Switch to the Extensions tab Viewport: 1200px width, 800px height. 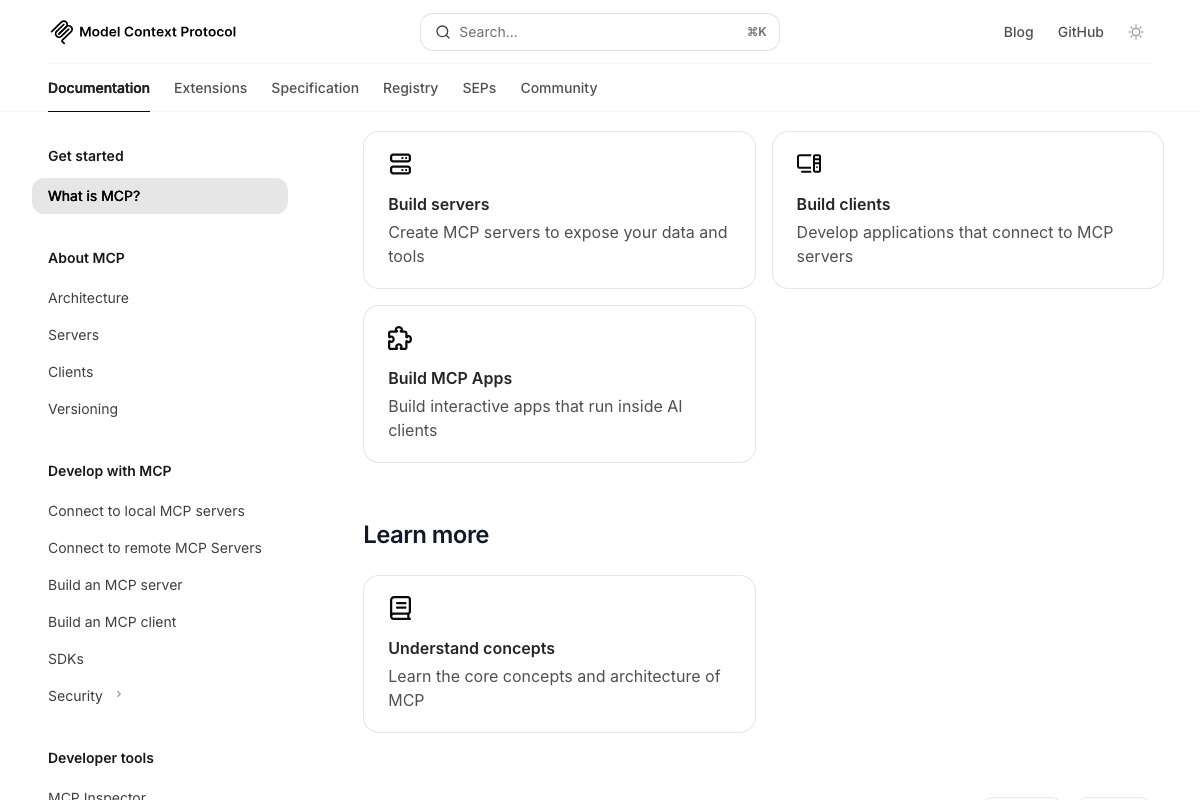210,88
